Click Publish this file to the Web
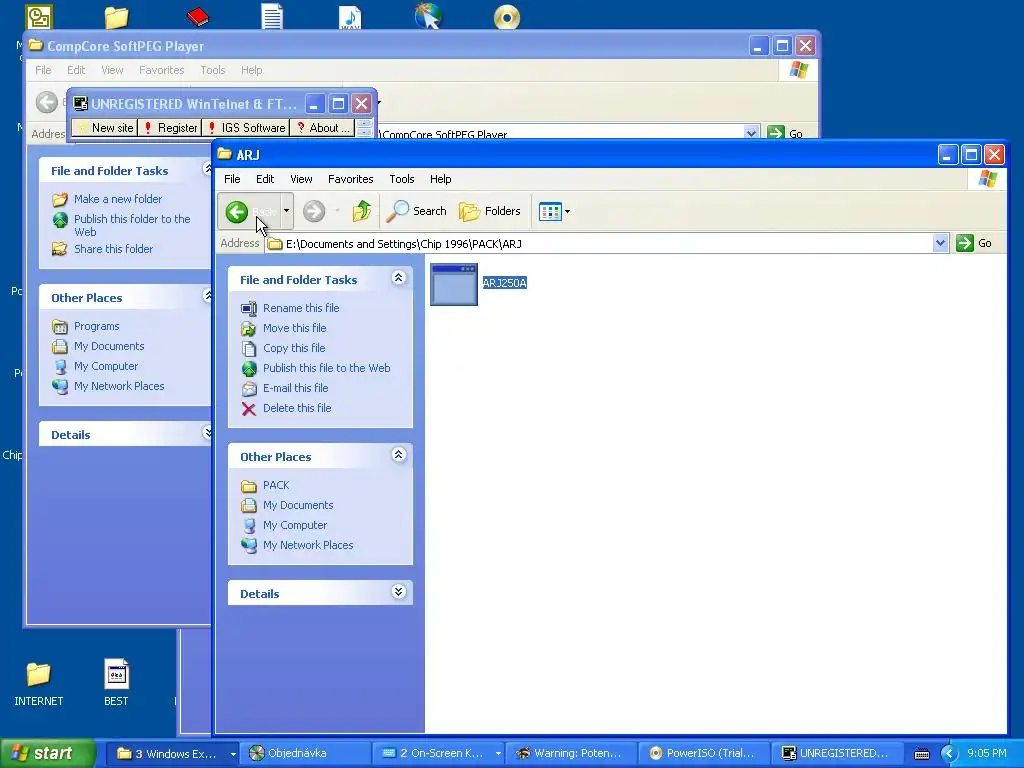Viewport: 1024px width, 768px height. point(327,368)
